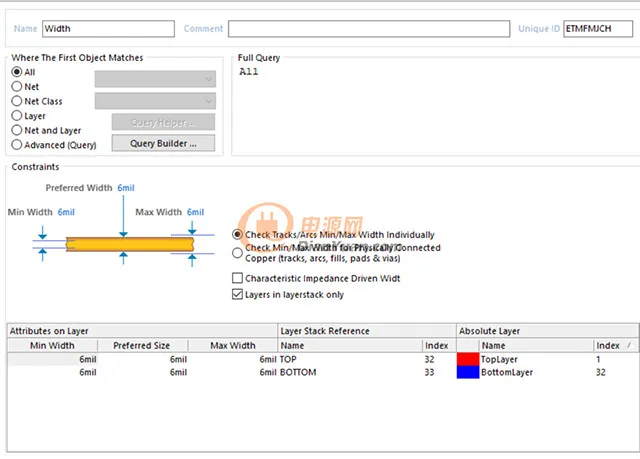Image resolution: width=640 pixels, height=459 pixels.
Task: Edit the Max Width 6mil value
Action: click(x=196, y=212)
